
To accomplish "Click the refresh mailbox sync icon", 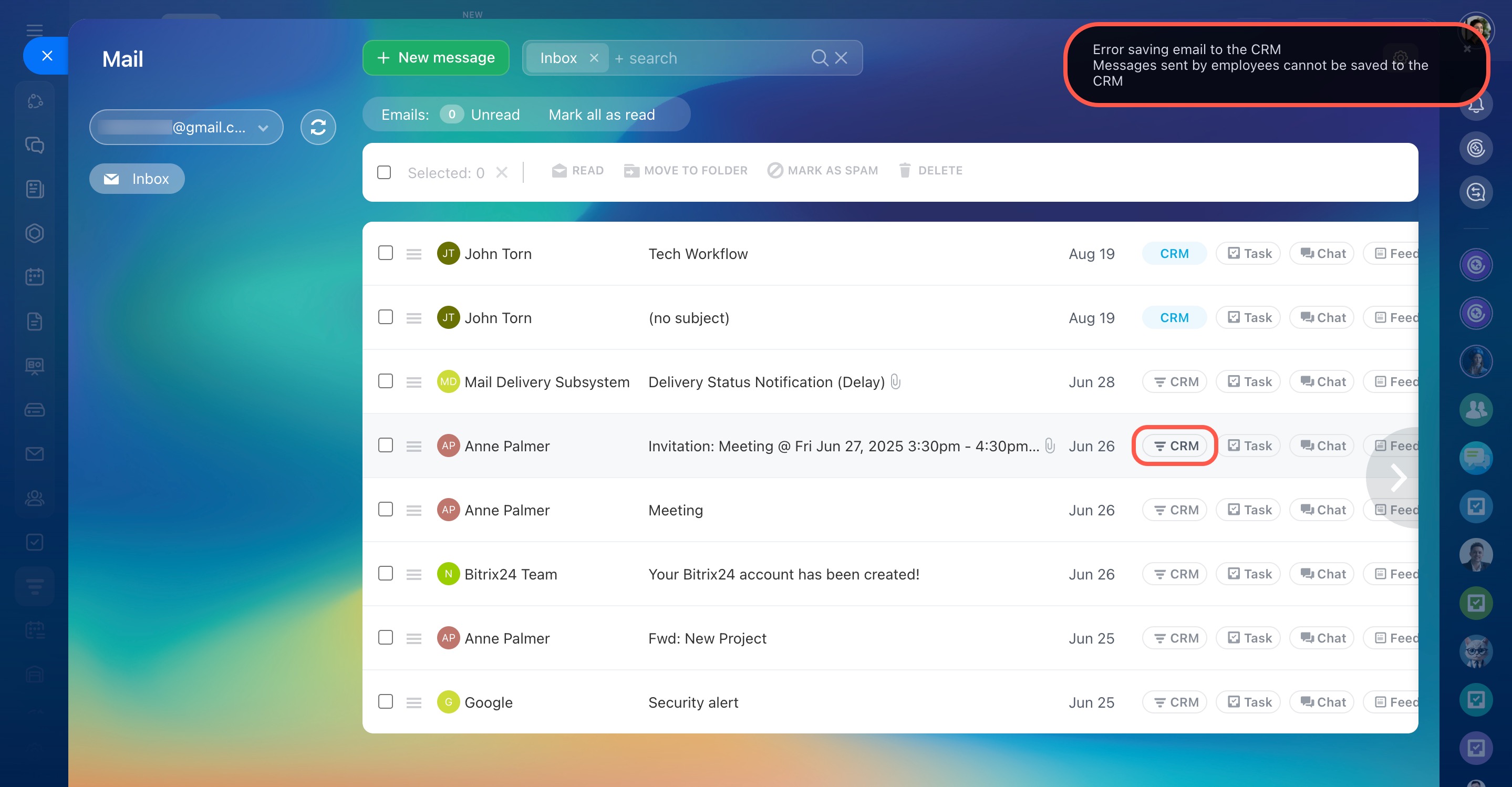I will click(x=318, y=127).
